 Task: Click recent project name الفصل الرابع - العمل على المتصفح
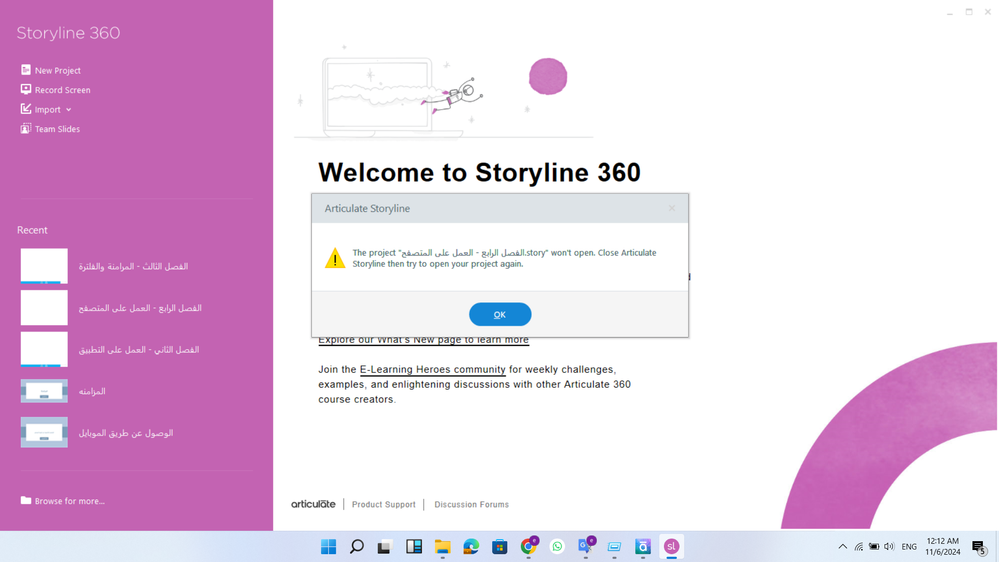(140, 308)
